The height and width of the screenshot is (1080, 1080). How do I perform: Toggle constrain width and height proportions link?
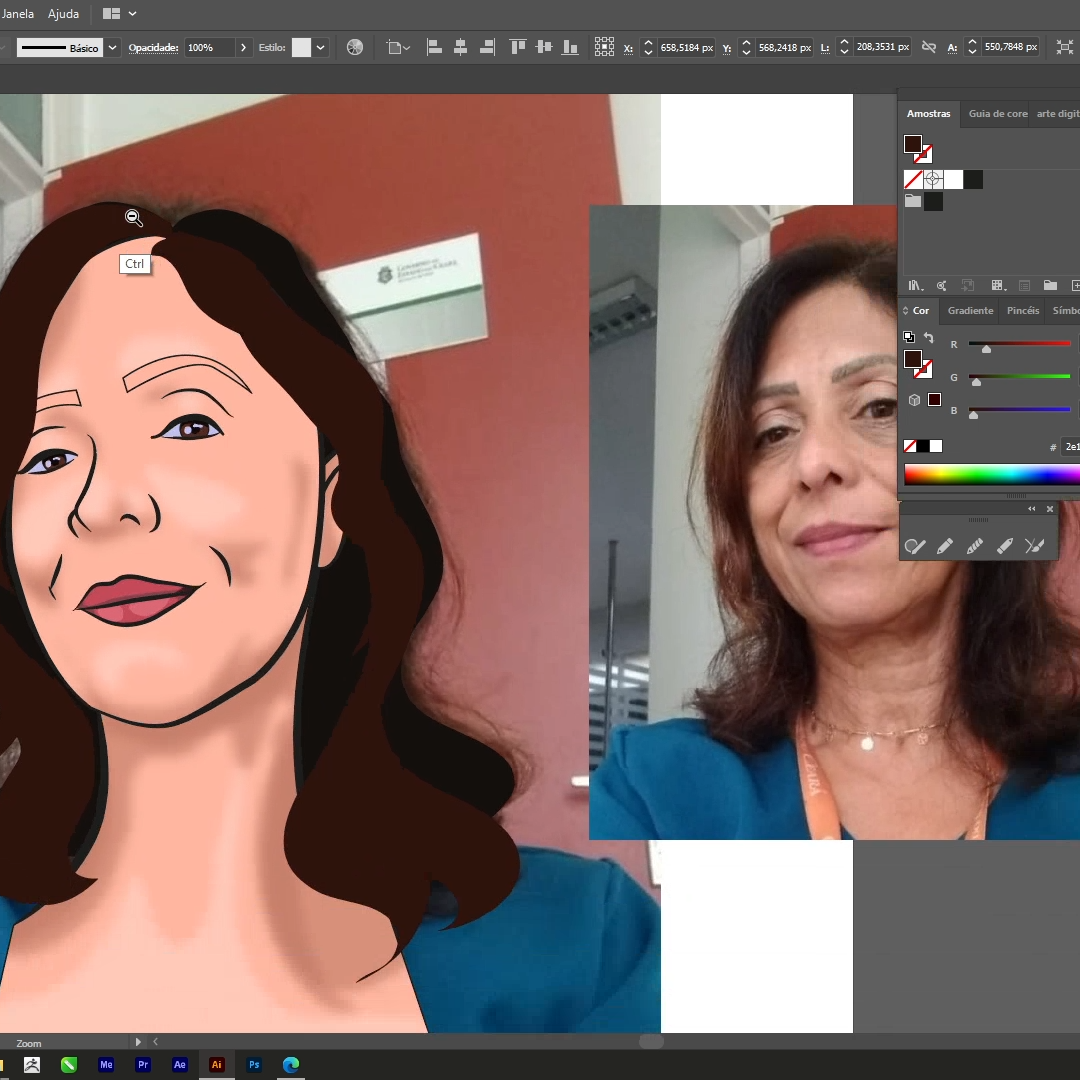[x=928, y=48]
